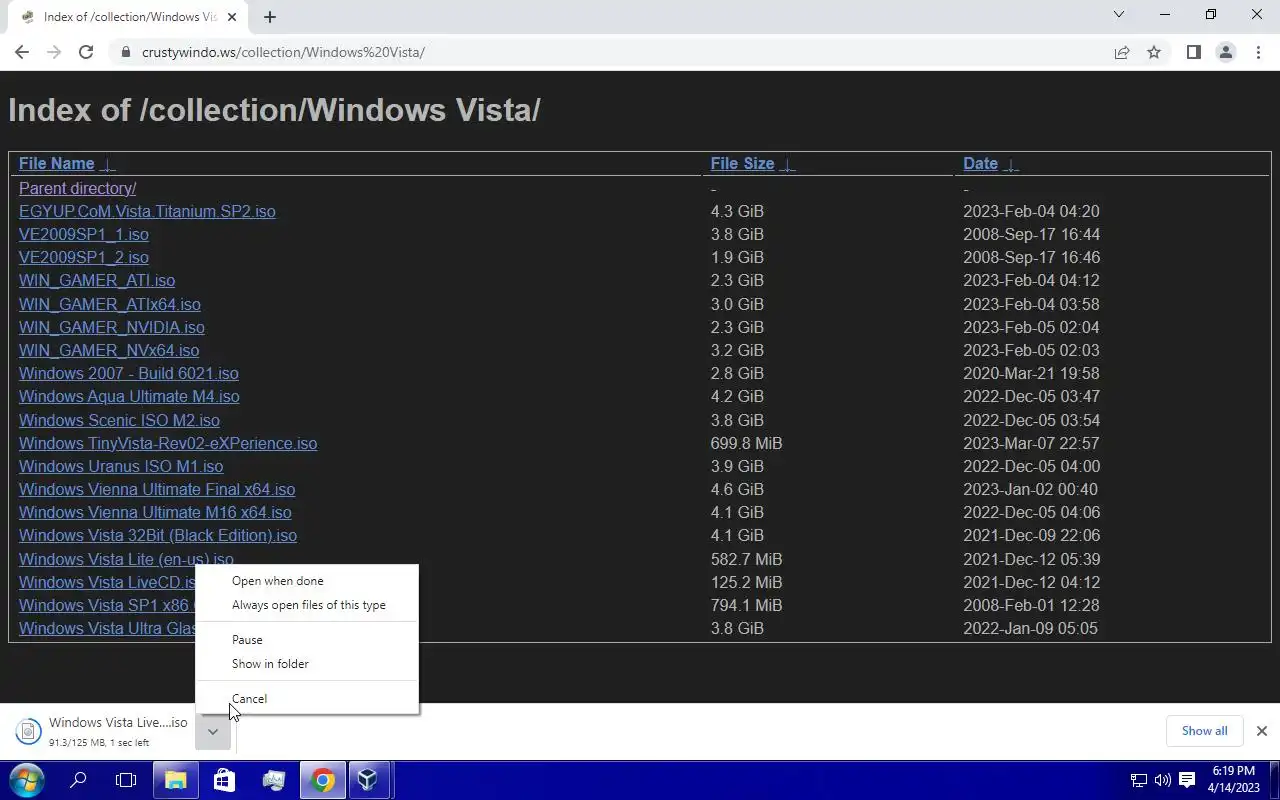Image resolution: width=1280 pixels, height=800 pixels.
Task: Click the 2008-Feb-01 12:28 date cell
Action: coord(1031,605)
